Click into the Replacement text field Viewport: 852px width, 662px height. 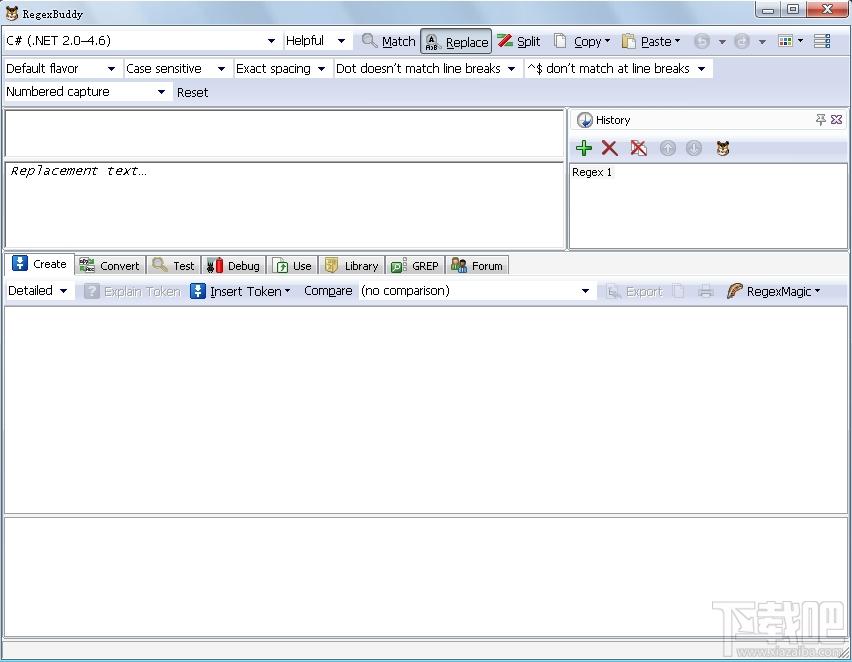coord(285,205)
